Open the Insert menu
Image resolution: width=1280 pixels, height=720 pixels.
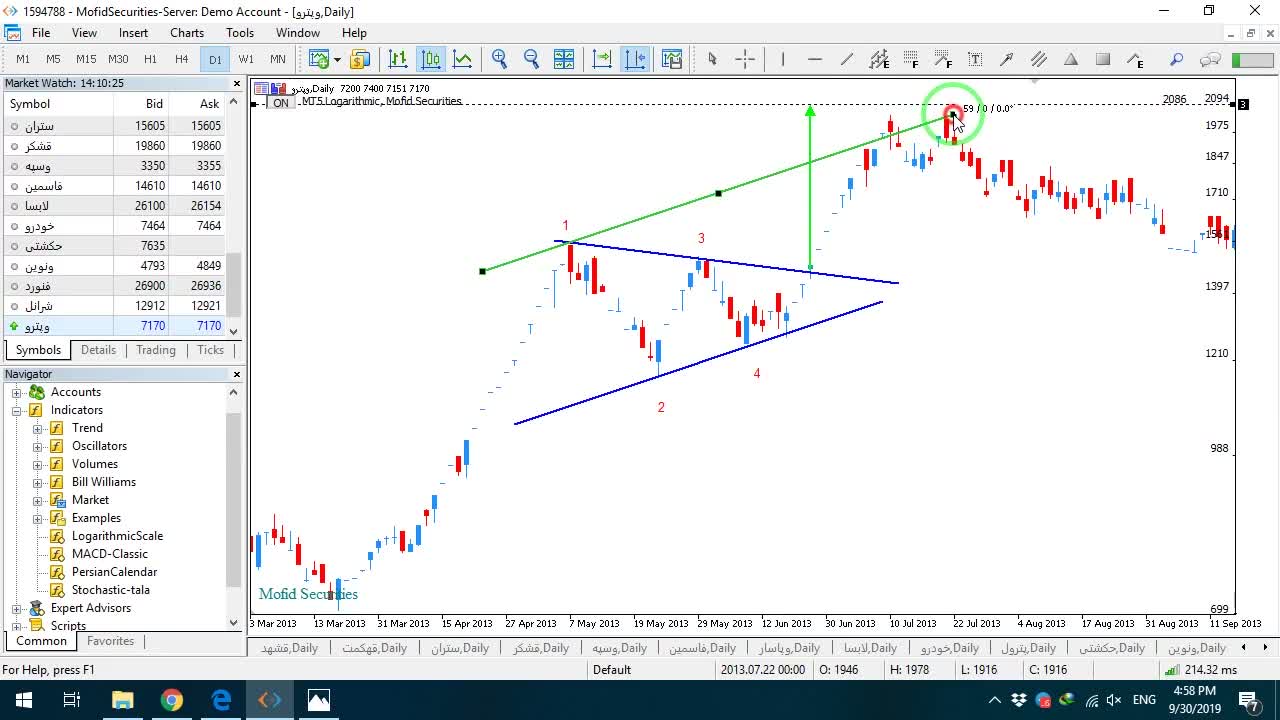pyautogui.click(x=133, y=33)
